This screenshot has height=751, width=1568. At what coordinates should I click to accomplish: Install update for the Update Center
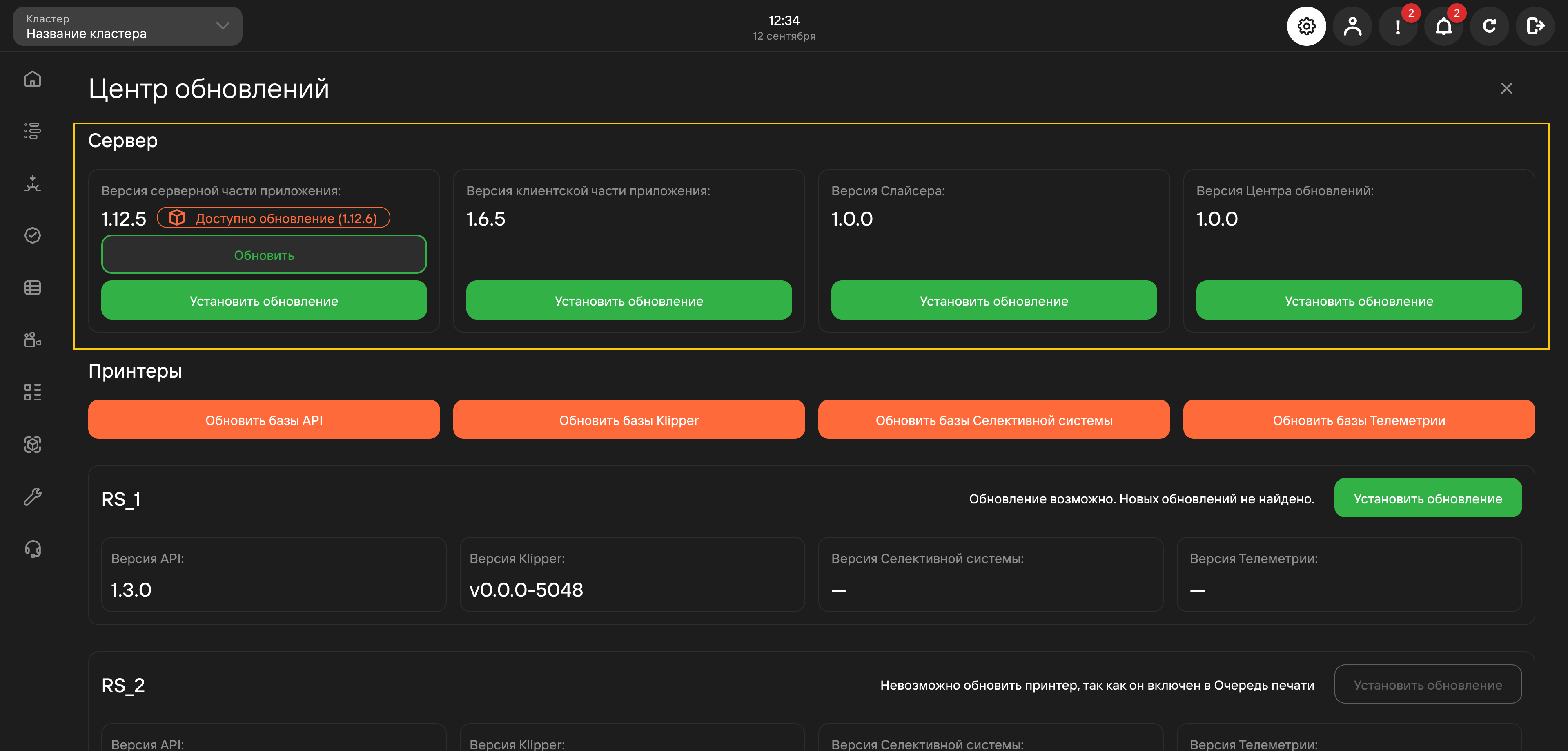(x=1359, y=300)
